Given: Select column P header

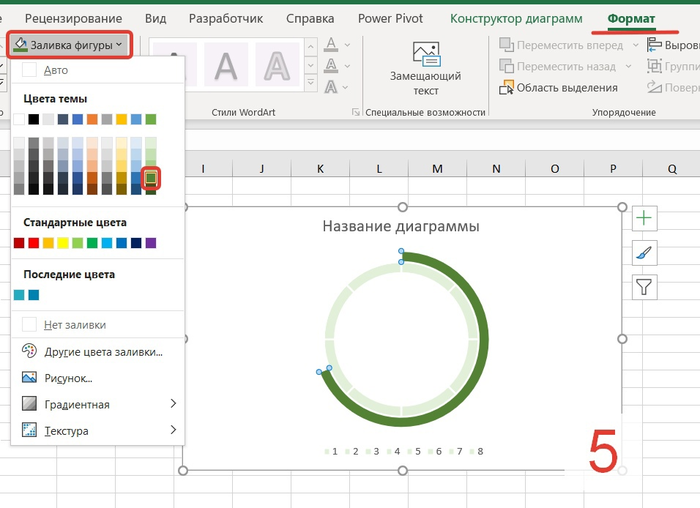Looking at the screenshot, I should point(613,169).
